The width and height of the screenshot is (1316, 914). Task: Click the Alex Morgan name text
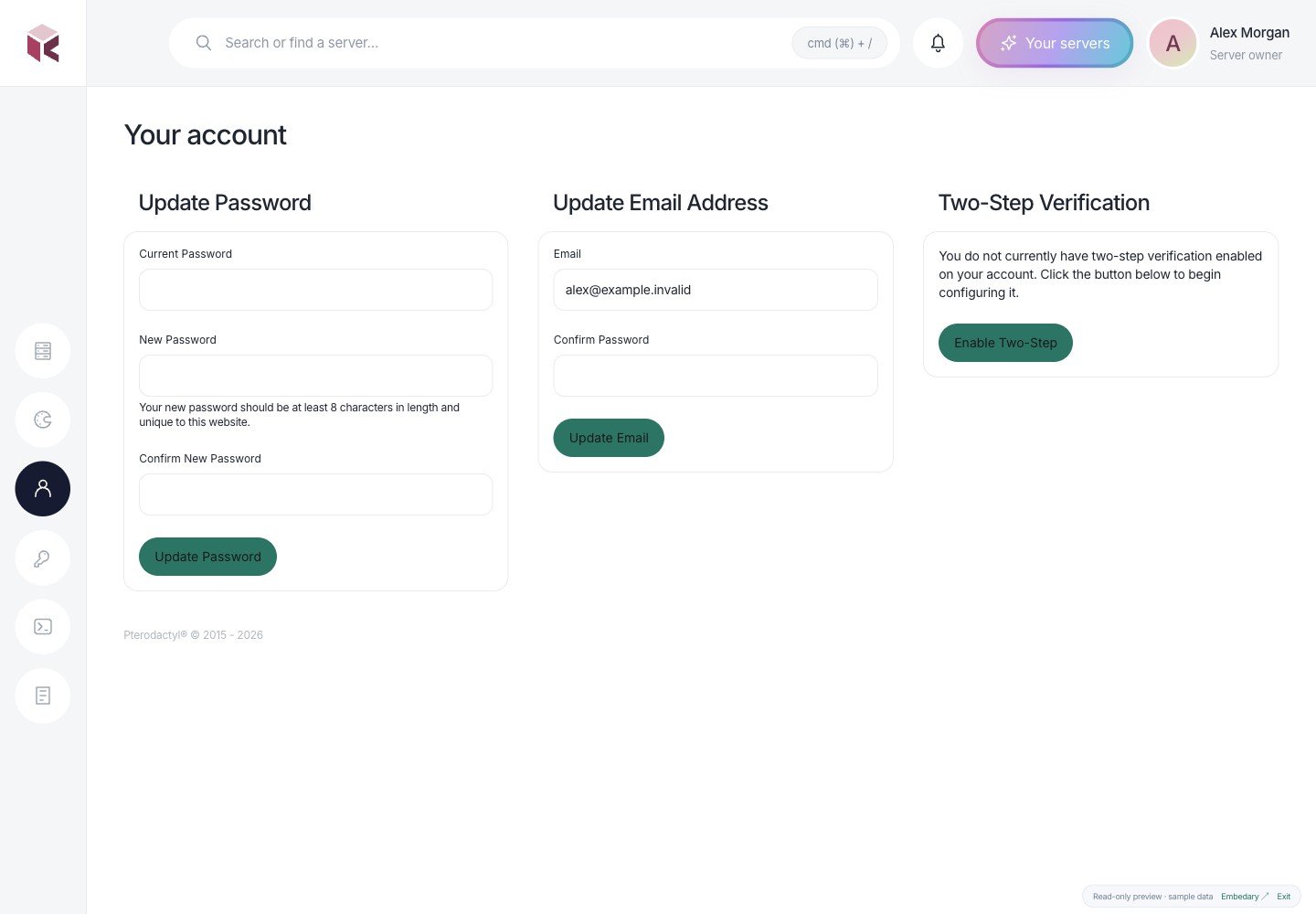coord(1249,33)
